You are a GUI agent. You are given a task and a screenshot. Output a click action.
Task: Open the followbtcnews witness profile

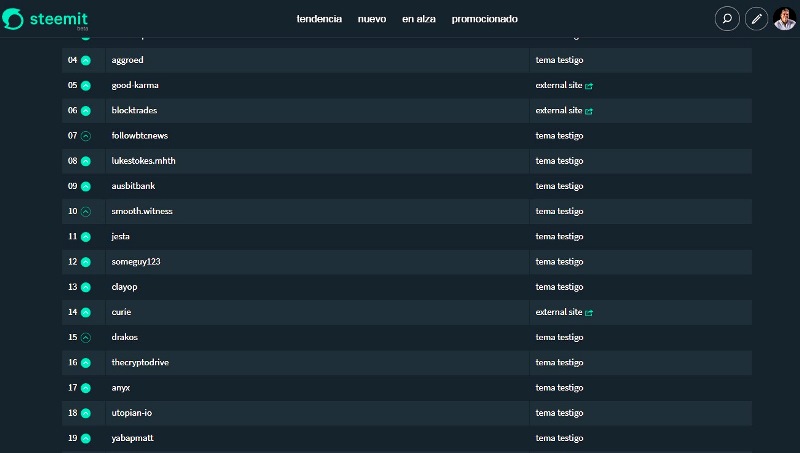140,136
